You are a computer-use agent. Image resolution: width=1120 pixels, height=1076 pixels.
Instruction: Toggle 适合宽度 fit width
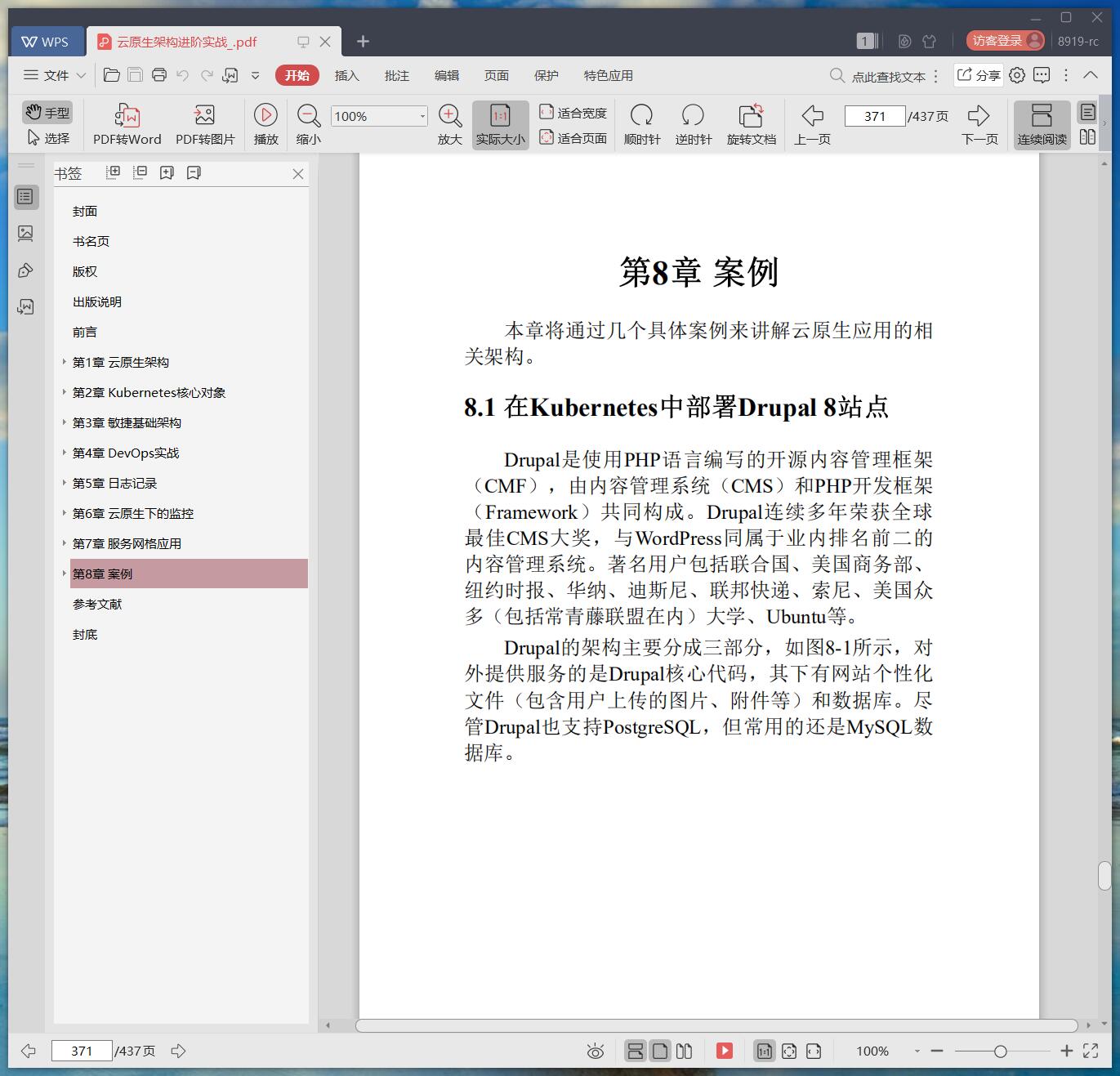pyautogui.click(x=573, y=113)
